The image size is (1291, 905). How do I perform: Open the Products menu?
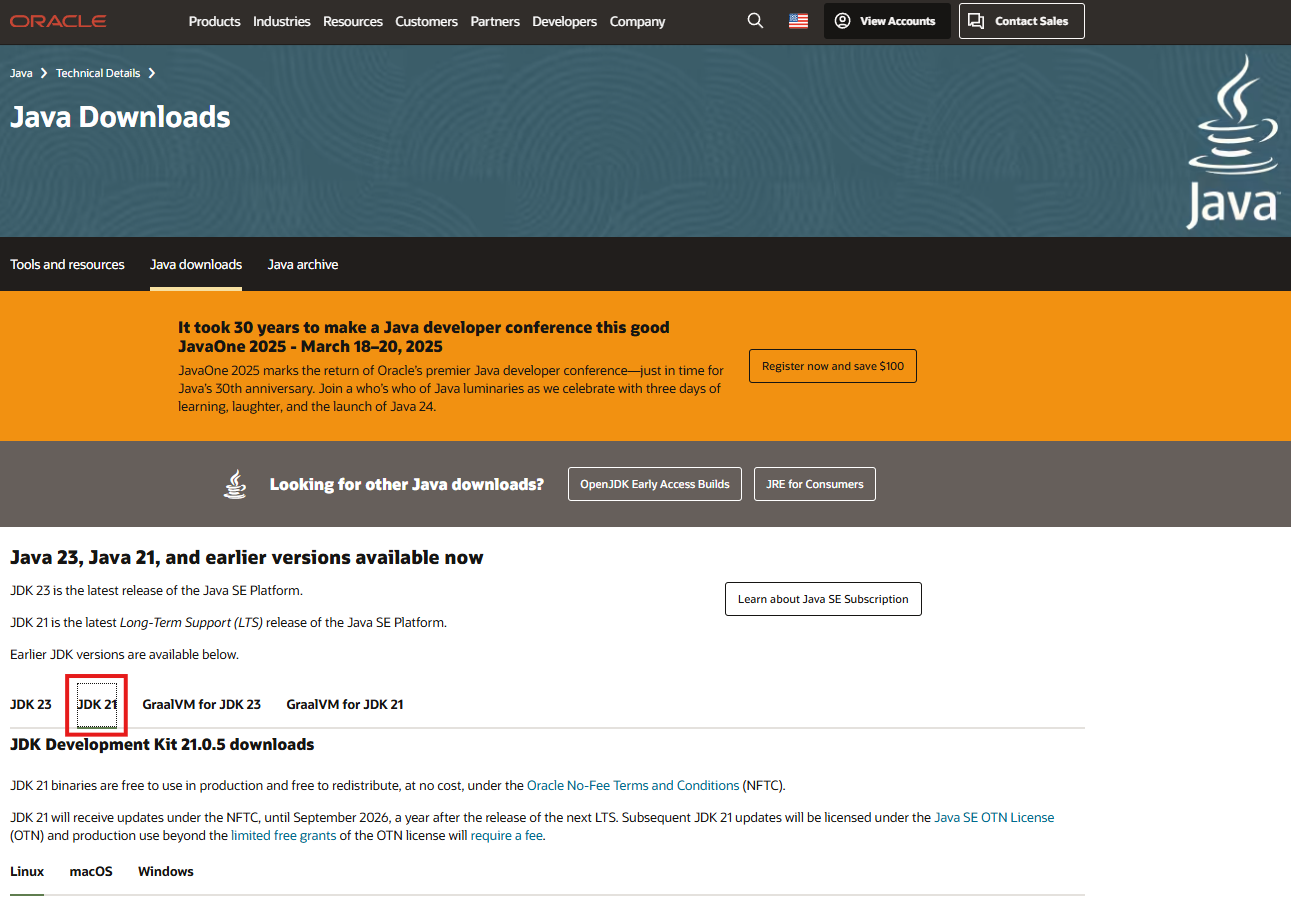pyautogui.click(x=214, y=21)
